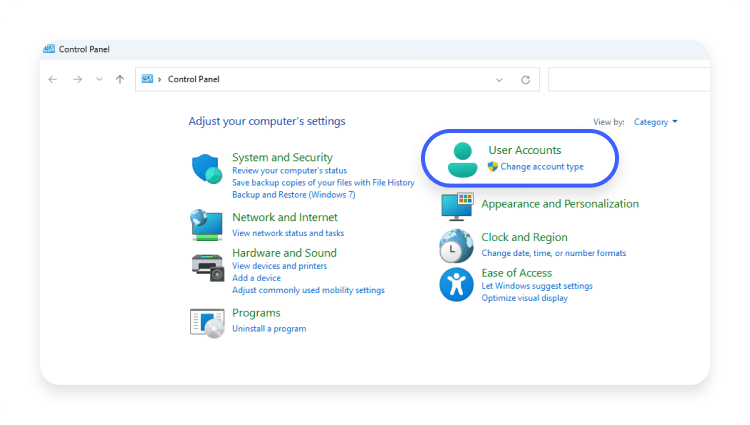Screen dimensions: 750x425
Task: Open the Appearance and Personalization monitor icon
Action: click(x=457, y=207)
